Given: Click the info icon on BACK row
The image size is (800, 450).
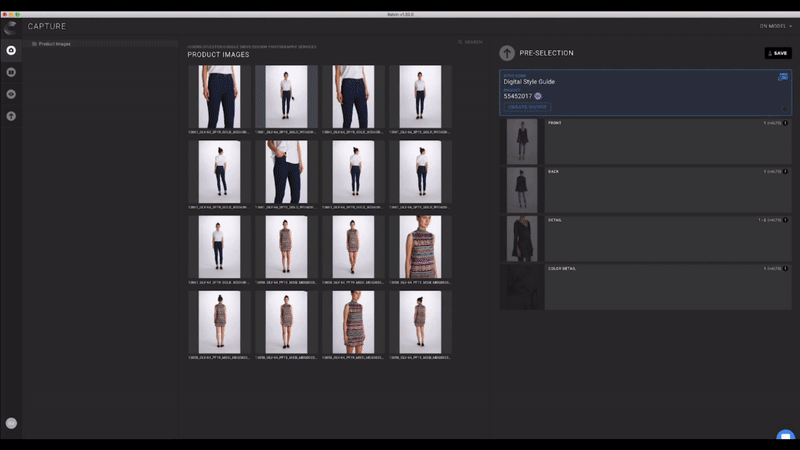Looking at the screenshot, I should click(x=785, y=171).
